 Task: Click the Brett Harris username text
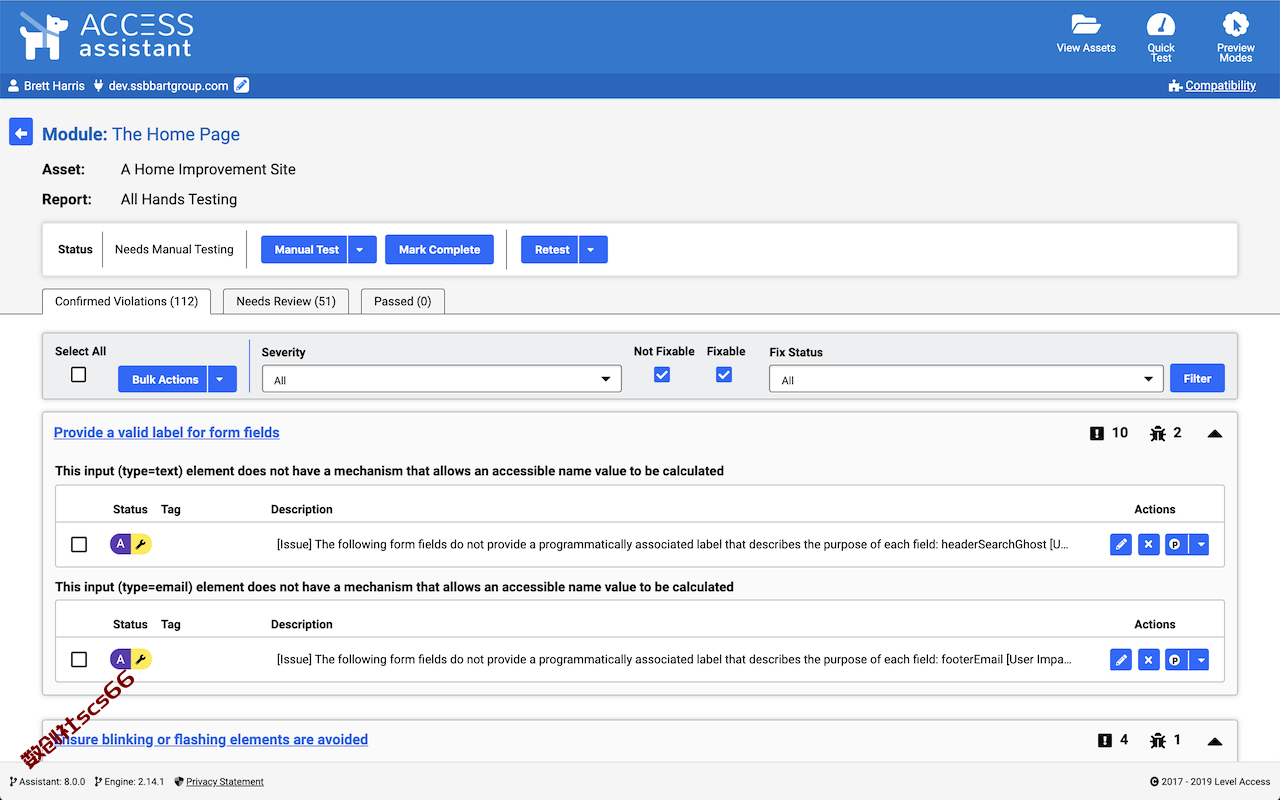tap(54, 86)
